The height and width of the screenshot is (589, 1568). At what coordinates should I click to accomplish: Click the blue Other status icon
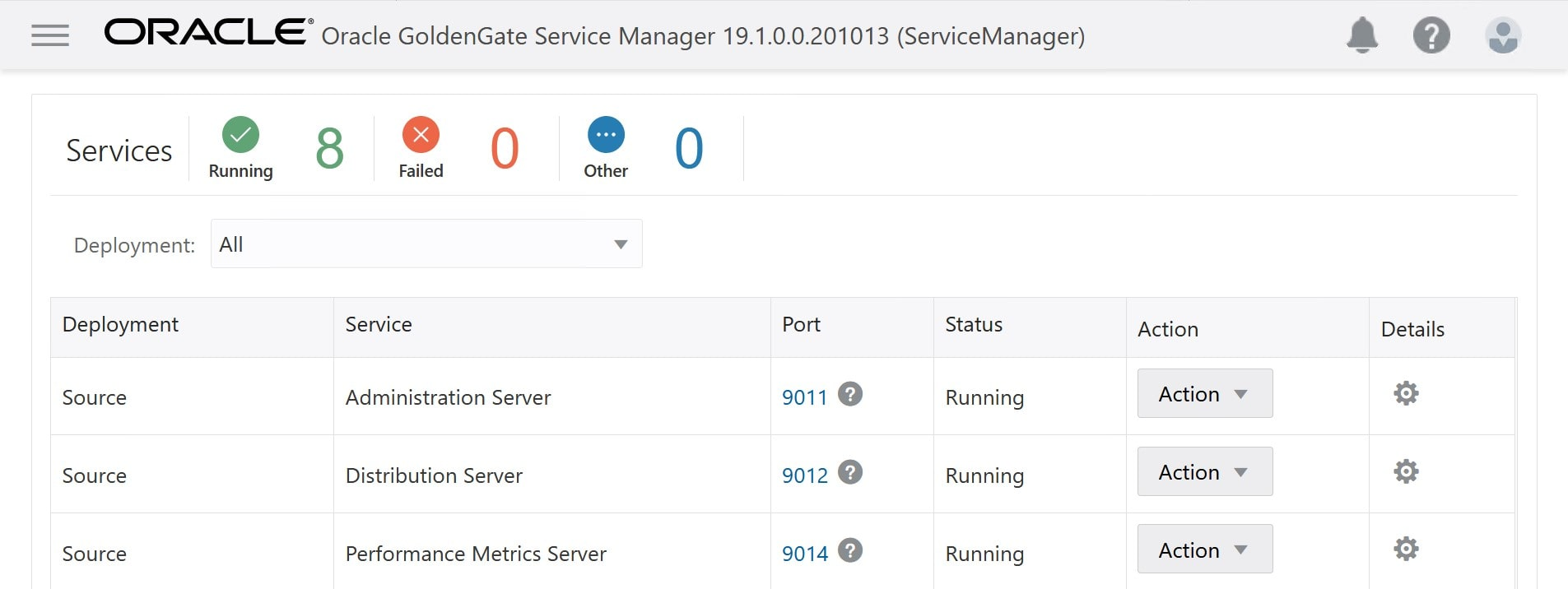pos(606,135)
